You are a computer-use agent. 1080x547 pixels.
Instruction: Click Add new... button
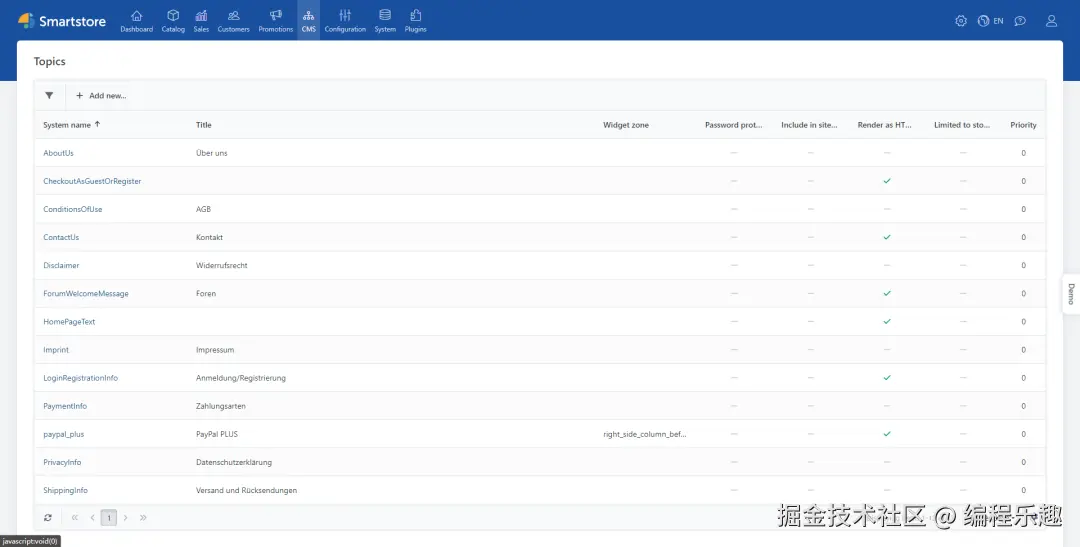[101, 96]
